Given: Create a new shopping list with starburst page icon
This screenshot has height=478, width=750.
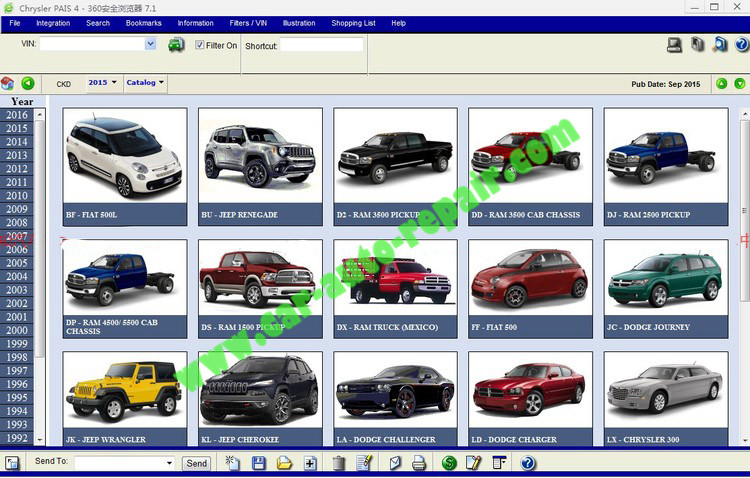Looking at the screenshot, I should tap(233, 463).
